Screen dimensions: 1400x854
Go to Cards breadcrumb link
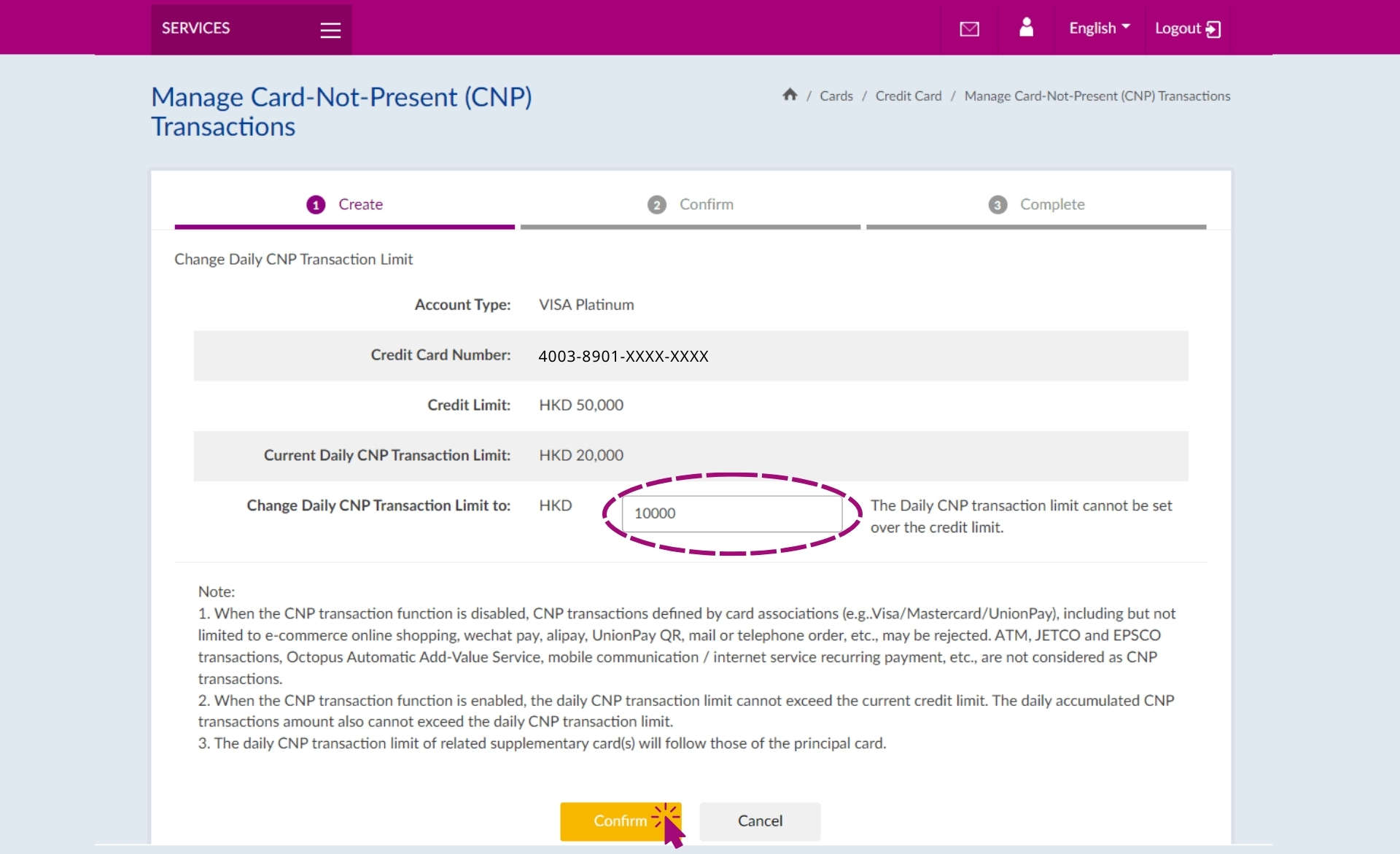point(836,96)
